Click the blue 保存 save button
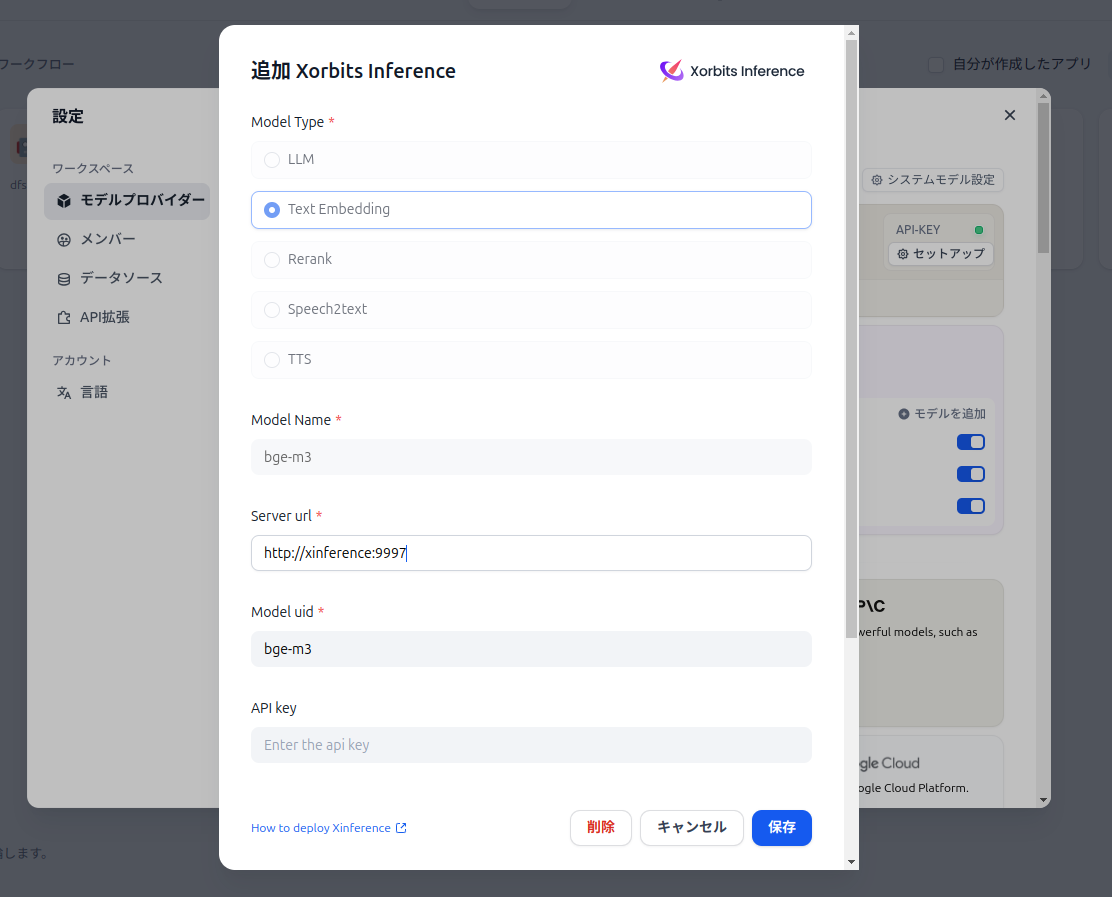Viewport: 1112px width, 897px height. (782, 828)
